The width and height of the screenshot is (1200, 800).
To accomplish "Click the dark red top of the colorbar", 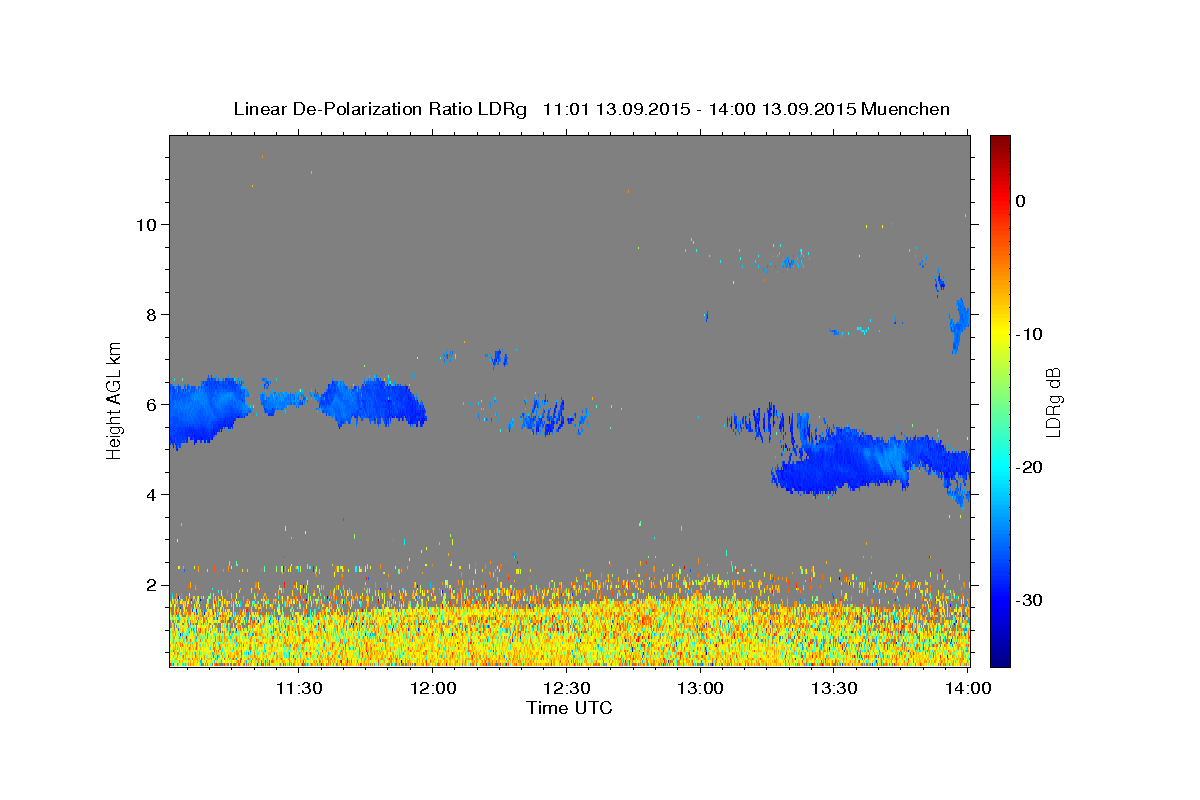I will click(x=1000, y=143).
